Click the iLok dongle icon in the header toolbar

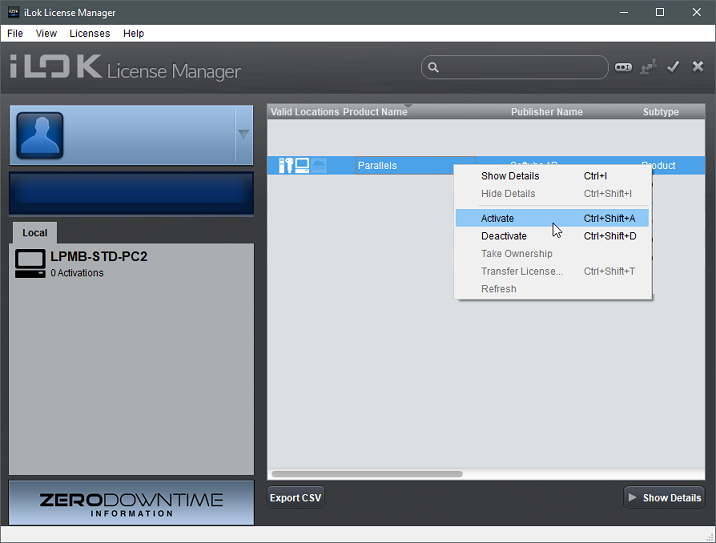point(623,67)
